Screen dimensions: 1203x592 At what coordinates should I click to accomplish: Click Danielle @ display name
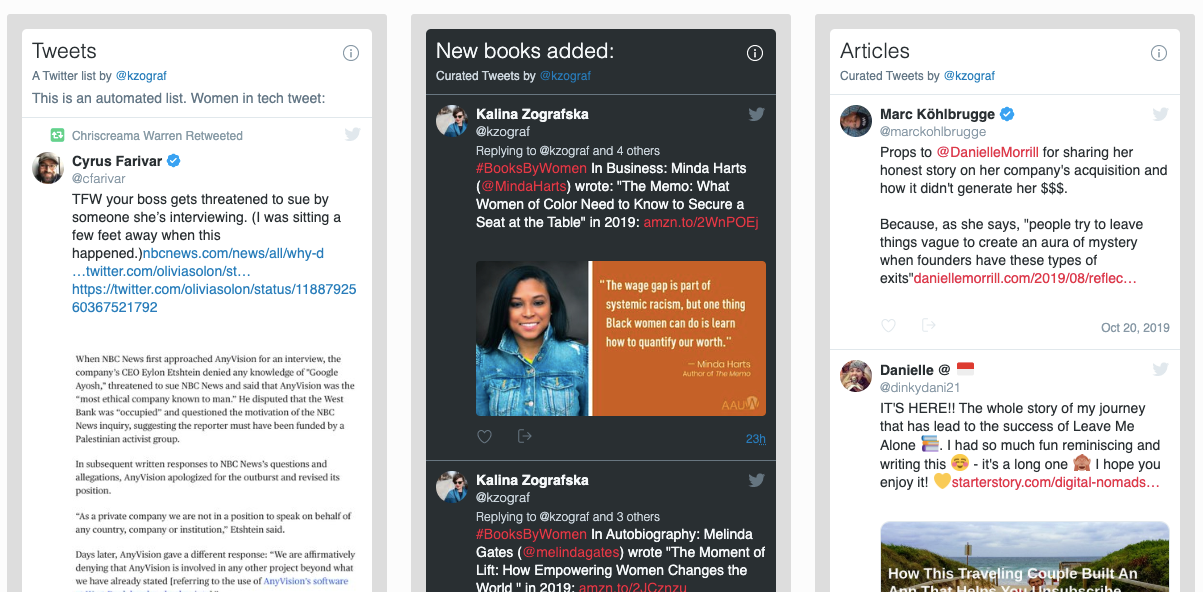tap(926, 369)
